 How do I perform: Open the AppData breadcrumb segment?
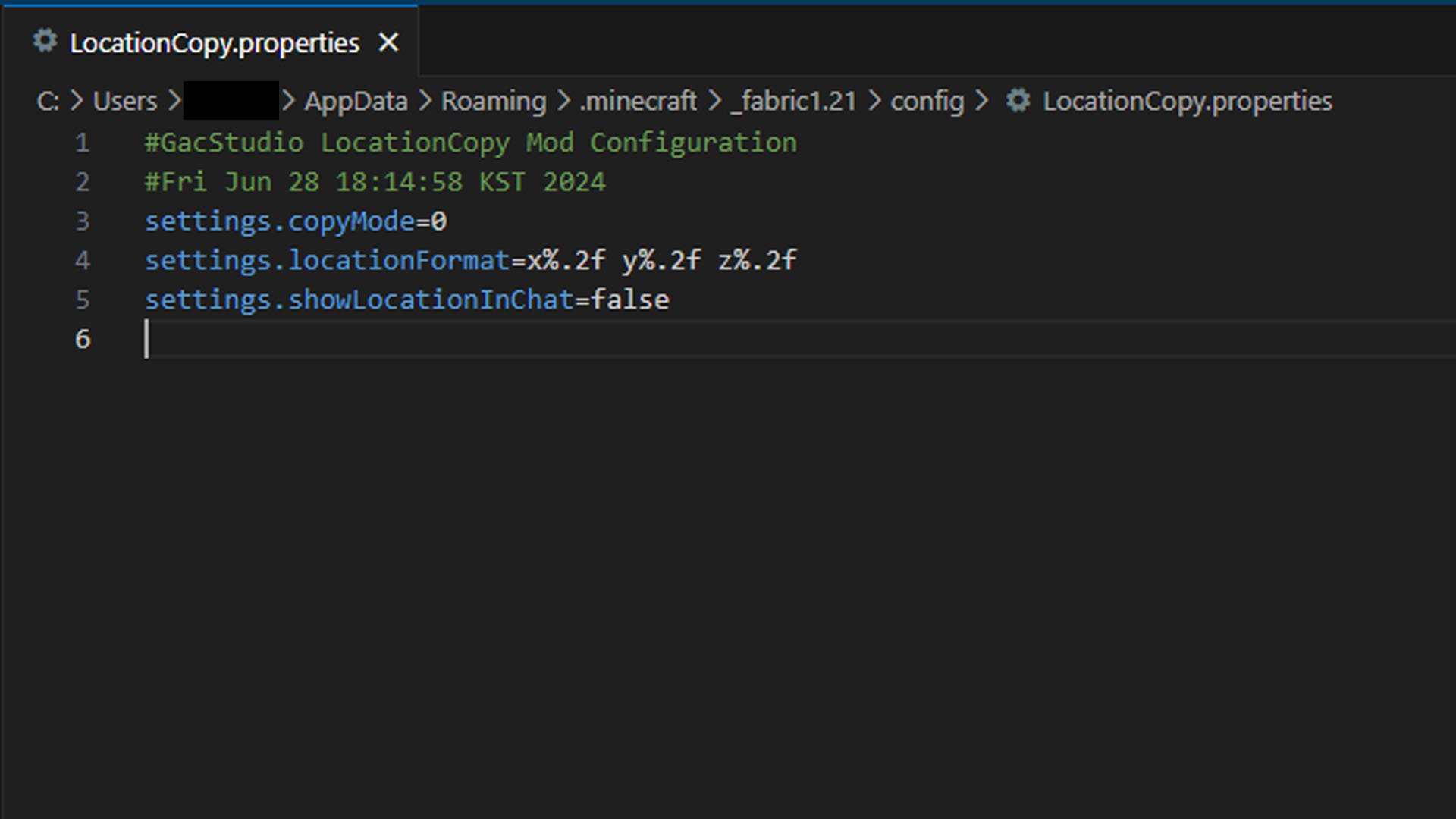(356, 101)
